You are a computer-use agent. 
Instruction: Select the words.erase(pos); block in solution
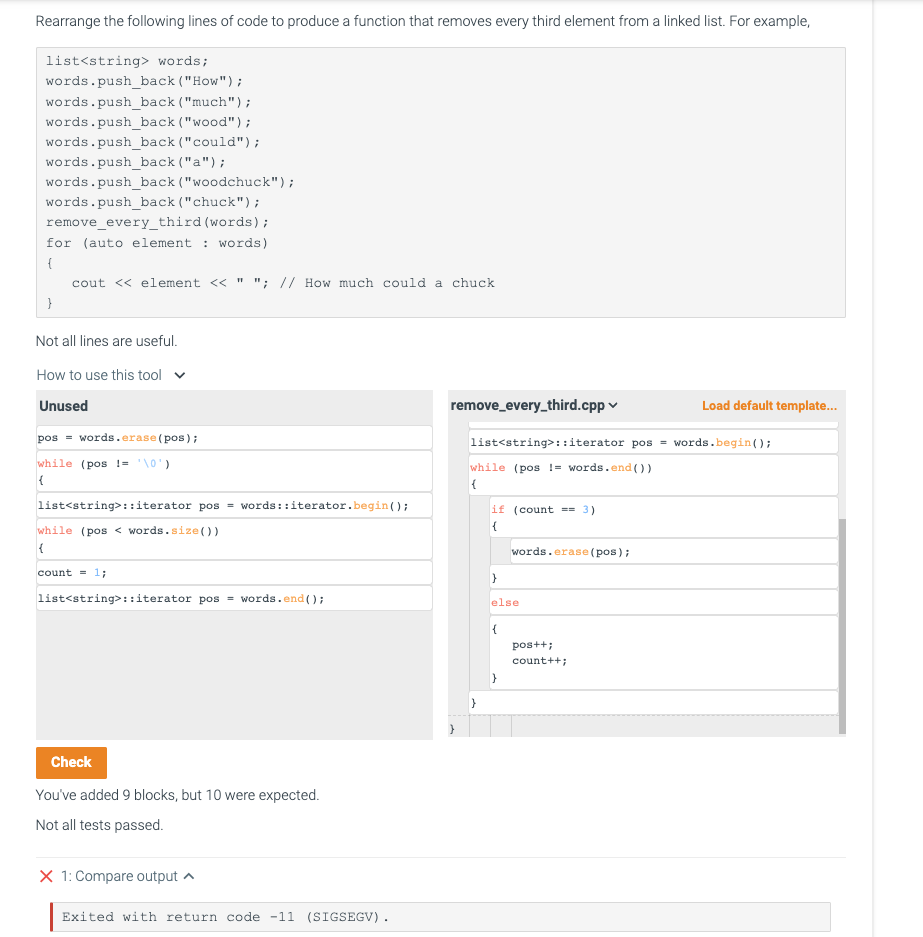click(x=674, y=552)
